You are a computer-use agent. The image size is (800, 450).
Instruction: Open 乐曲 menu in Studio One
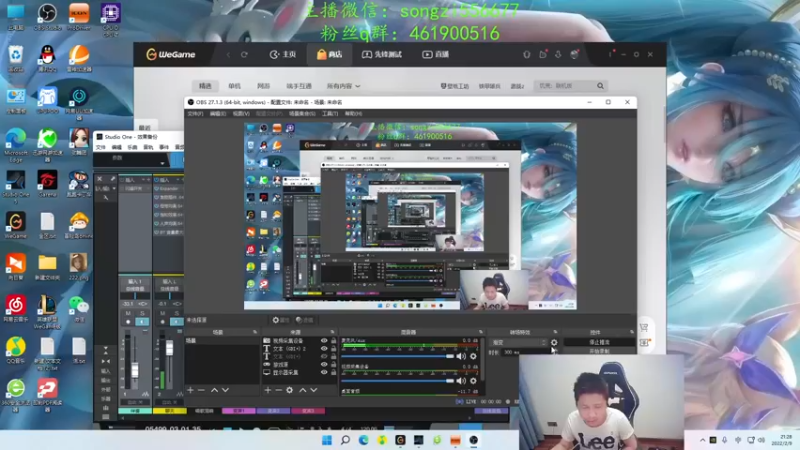tap(132, 147)
